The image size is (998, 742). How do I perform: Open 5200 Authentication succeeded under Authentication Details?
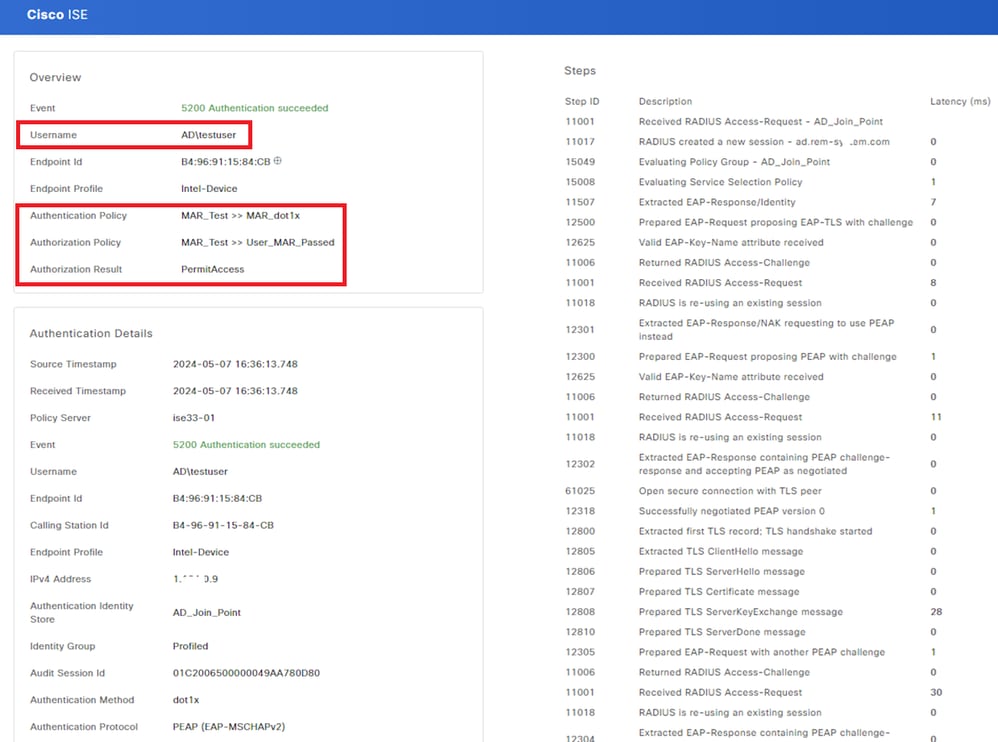coord(246,445)
